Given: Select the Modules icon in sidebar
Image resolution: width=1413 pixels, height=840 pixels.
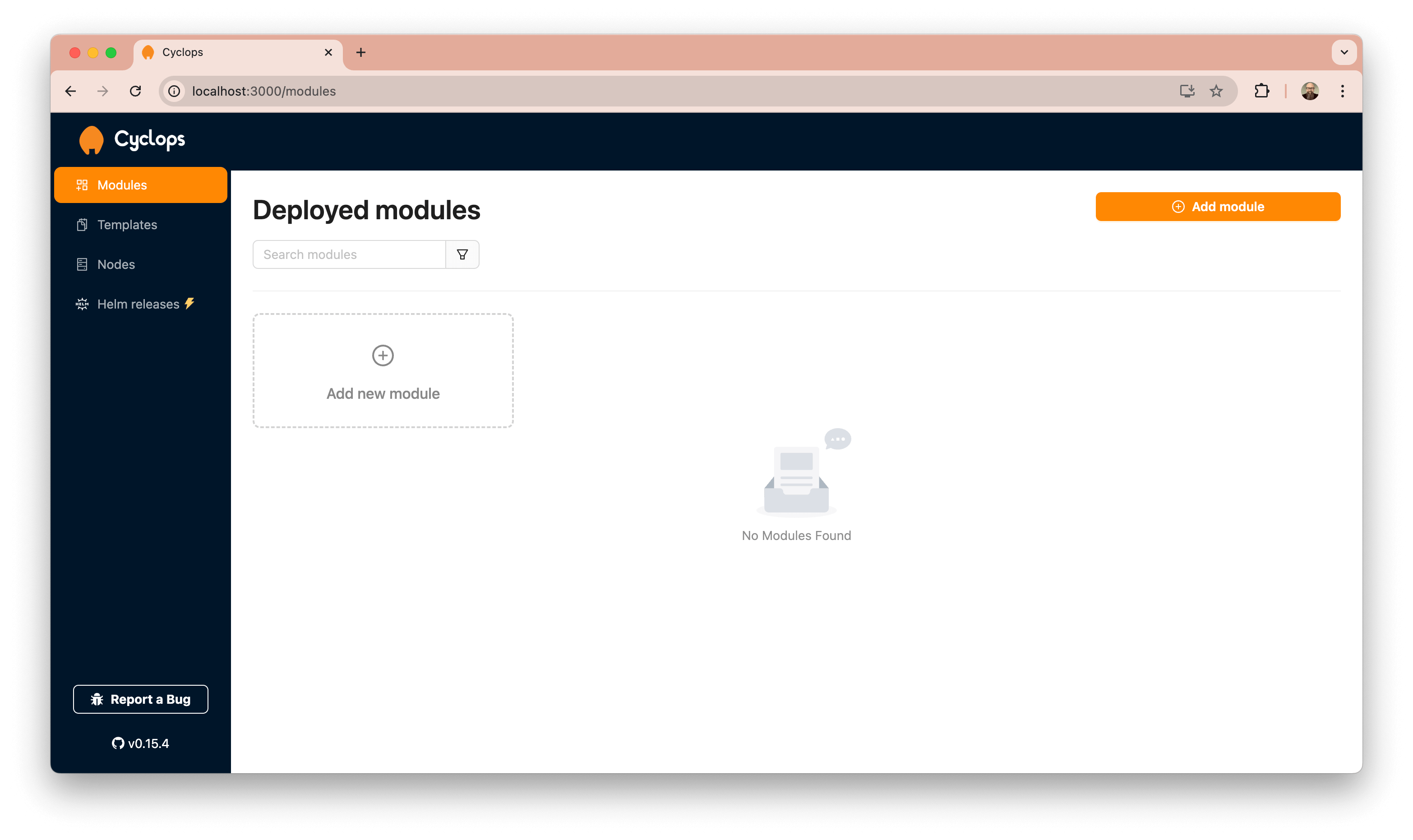Looking at the screenshot, I should (x=82, y=185).
